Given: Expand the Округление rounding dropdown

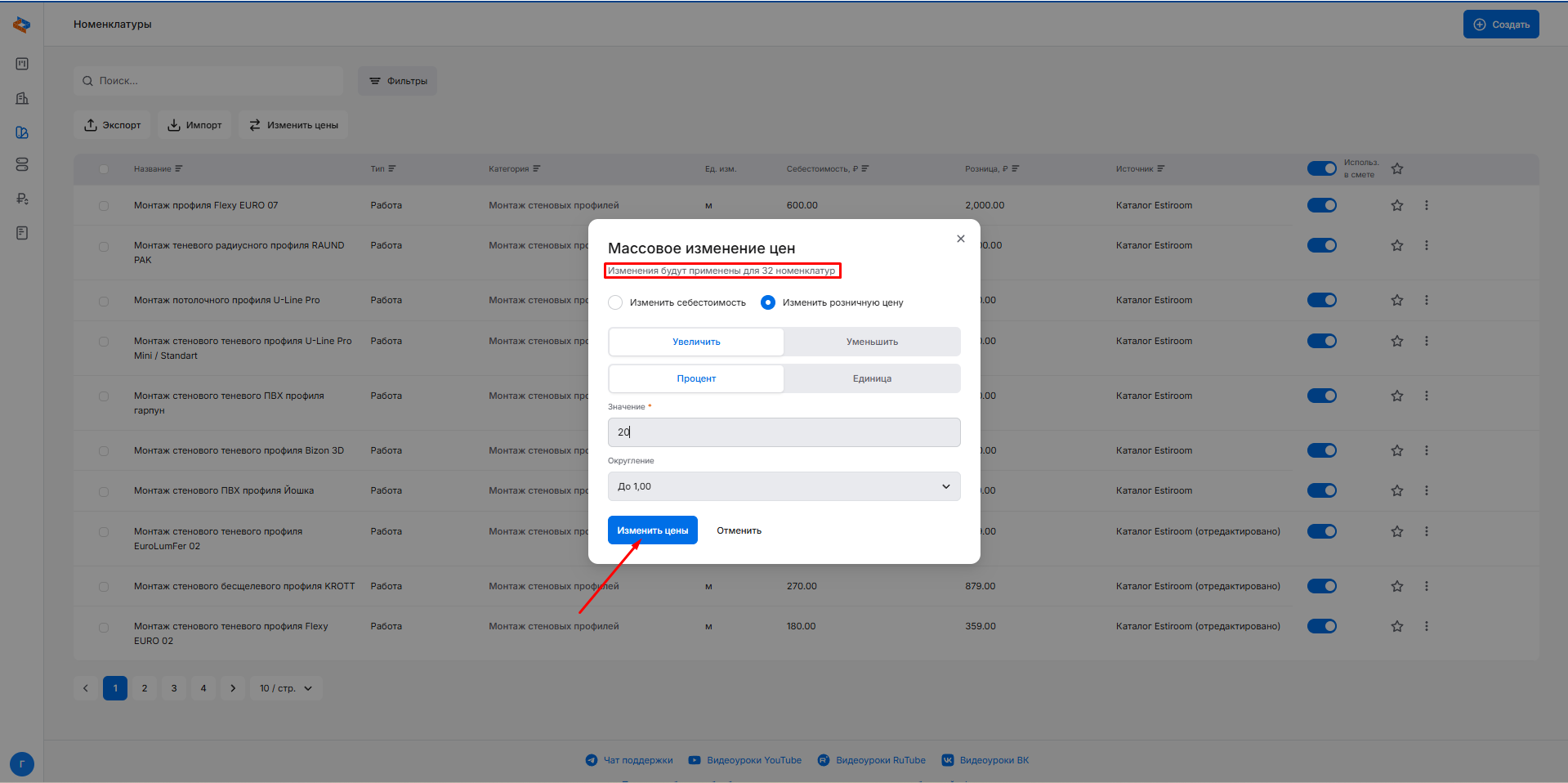Looking at the screenshot, I should 784,486.
